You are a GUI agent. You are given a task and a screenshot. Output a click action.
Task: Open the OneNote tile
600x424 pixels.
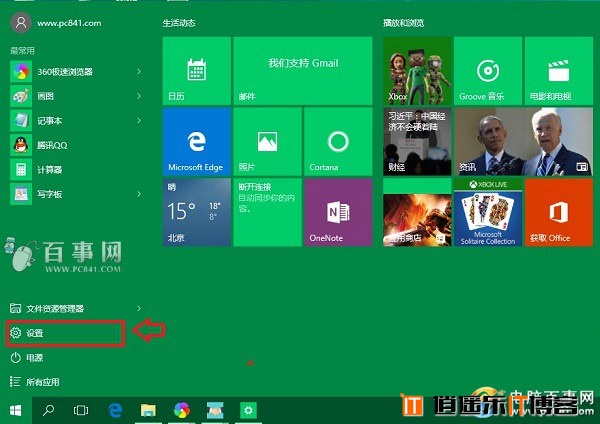[x=337, y=211]
